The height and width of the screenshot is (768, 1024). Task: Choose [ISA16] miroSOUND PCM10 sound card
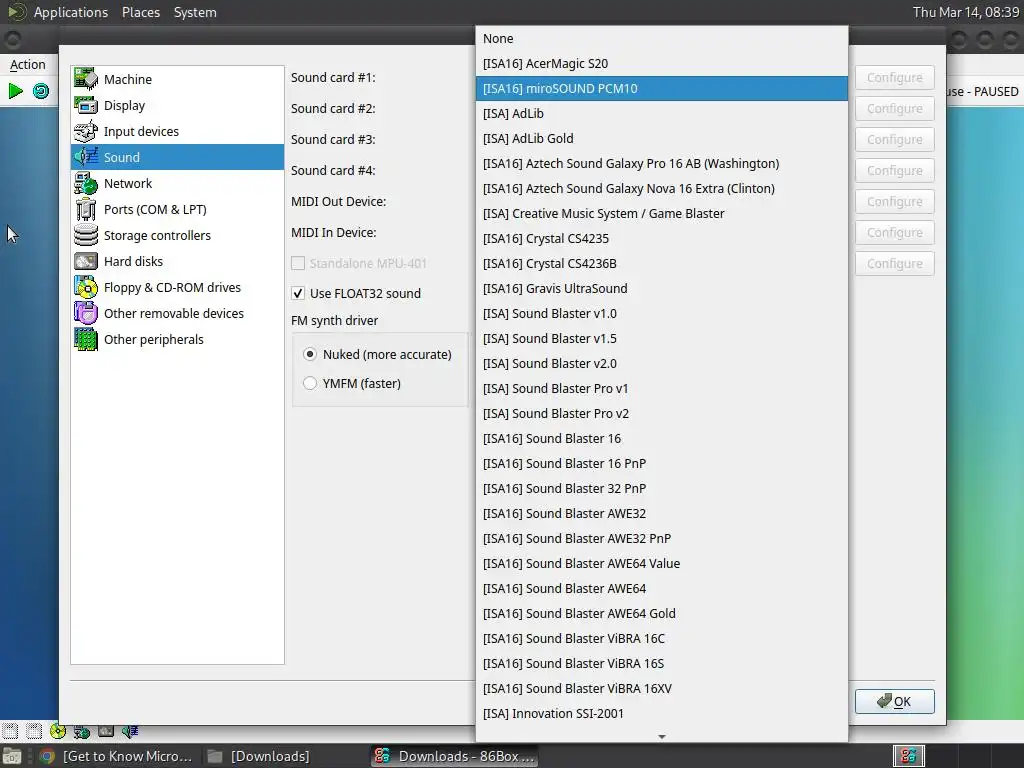662,88
